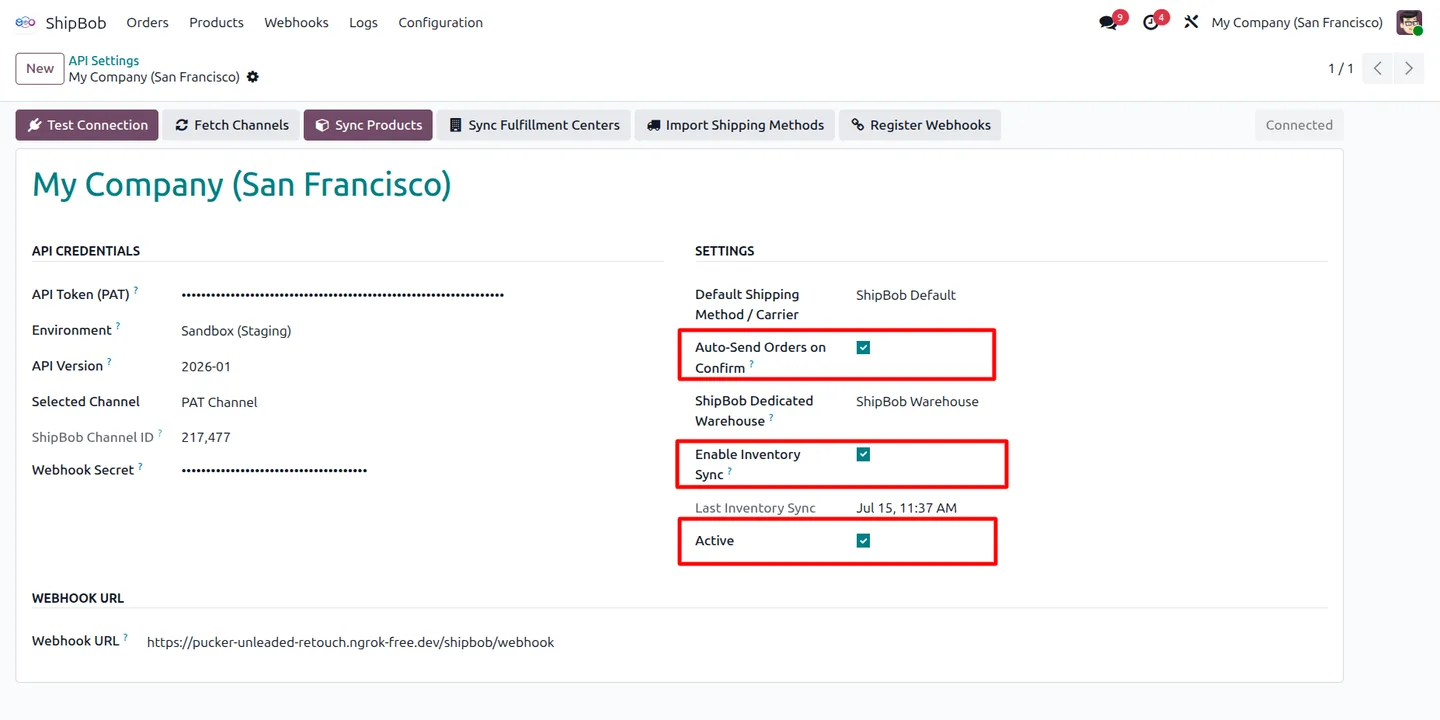1440x720 pixels.
Task: Click the Fetch Channels button
Action: point(231,125)
